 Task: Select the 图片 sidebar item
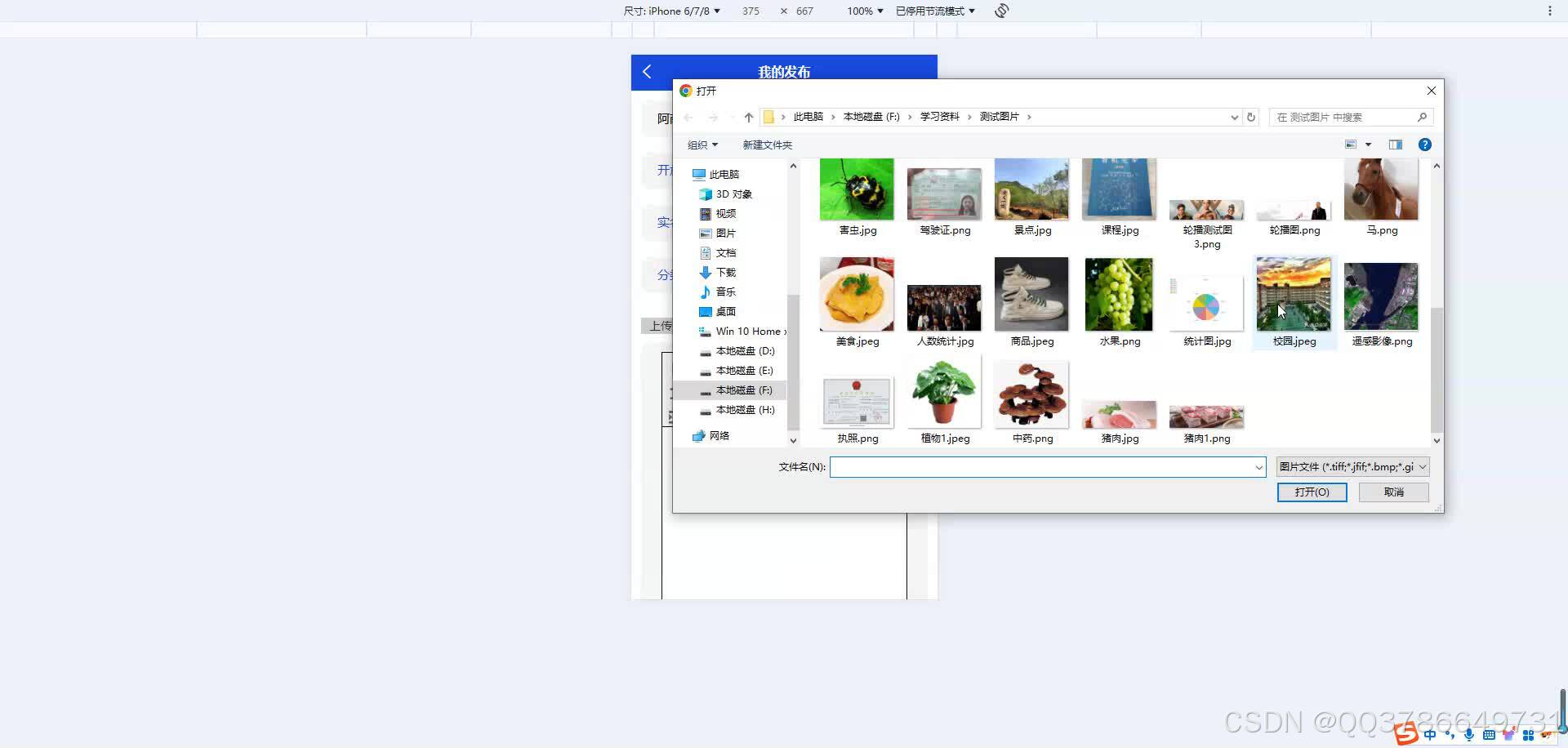pyautogui.click(x=725, y=233)
